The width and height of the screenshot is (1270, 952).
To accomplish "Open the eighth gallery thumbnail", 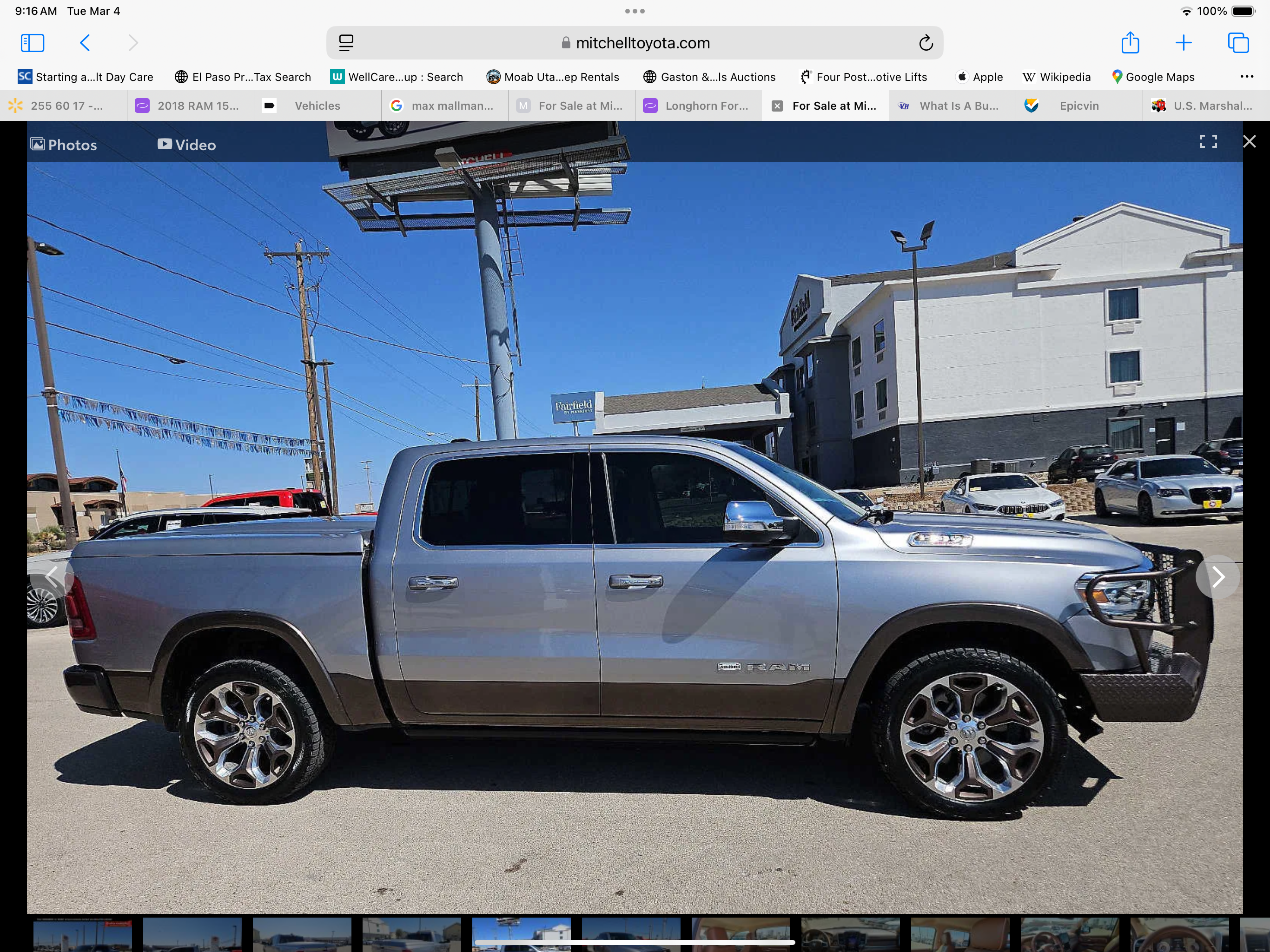I will [850, 935].
